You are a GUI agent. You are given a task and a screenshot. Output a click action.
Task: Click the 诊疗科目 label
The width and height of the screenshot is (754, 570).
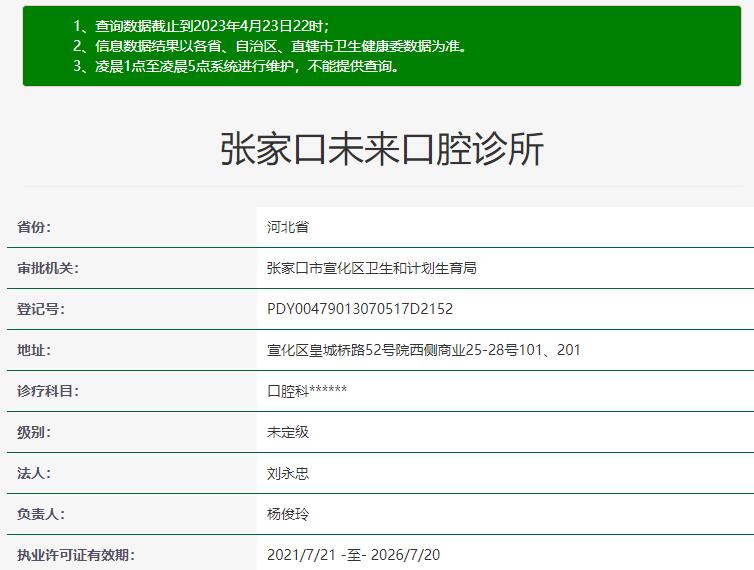pos(48,391)
